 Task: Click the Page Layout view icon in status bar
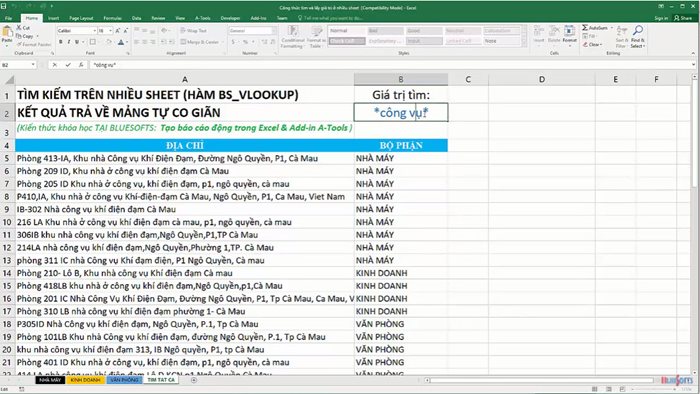point(608,390)
